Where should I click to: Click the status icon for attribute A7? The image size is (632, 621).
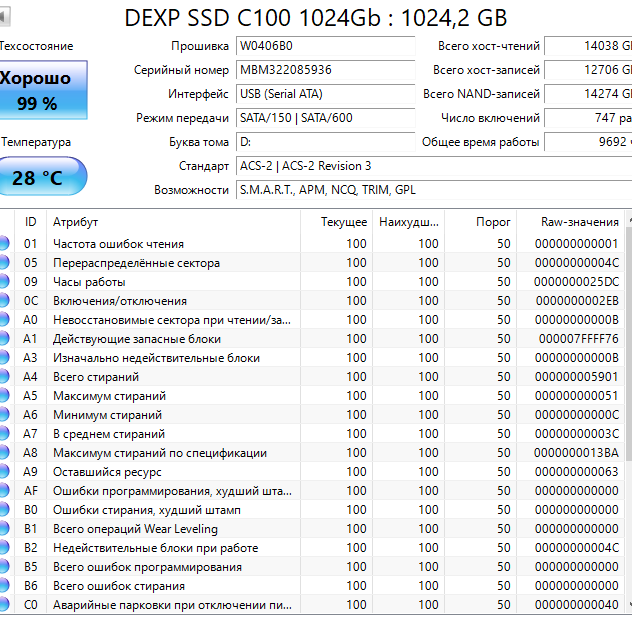pos(4,434)
